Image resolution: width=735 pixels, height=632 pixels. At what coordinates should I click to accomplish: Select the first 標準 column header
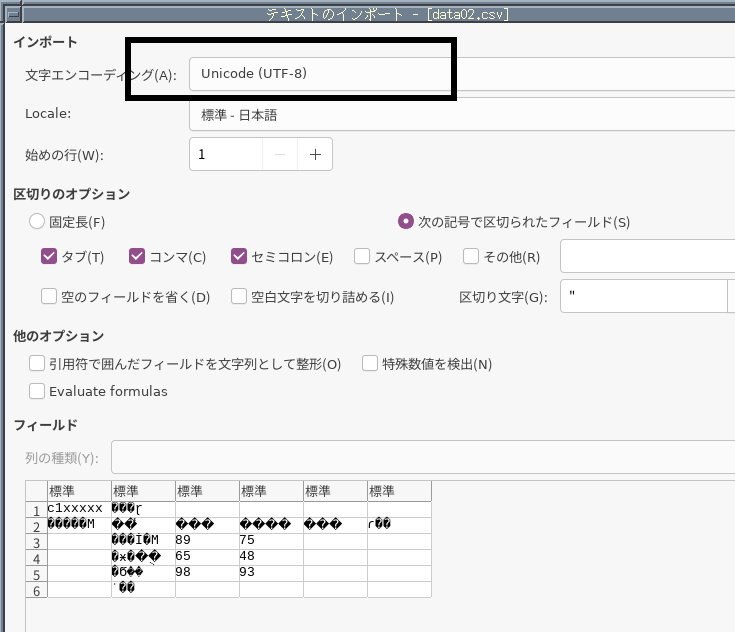point(79,491)
